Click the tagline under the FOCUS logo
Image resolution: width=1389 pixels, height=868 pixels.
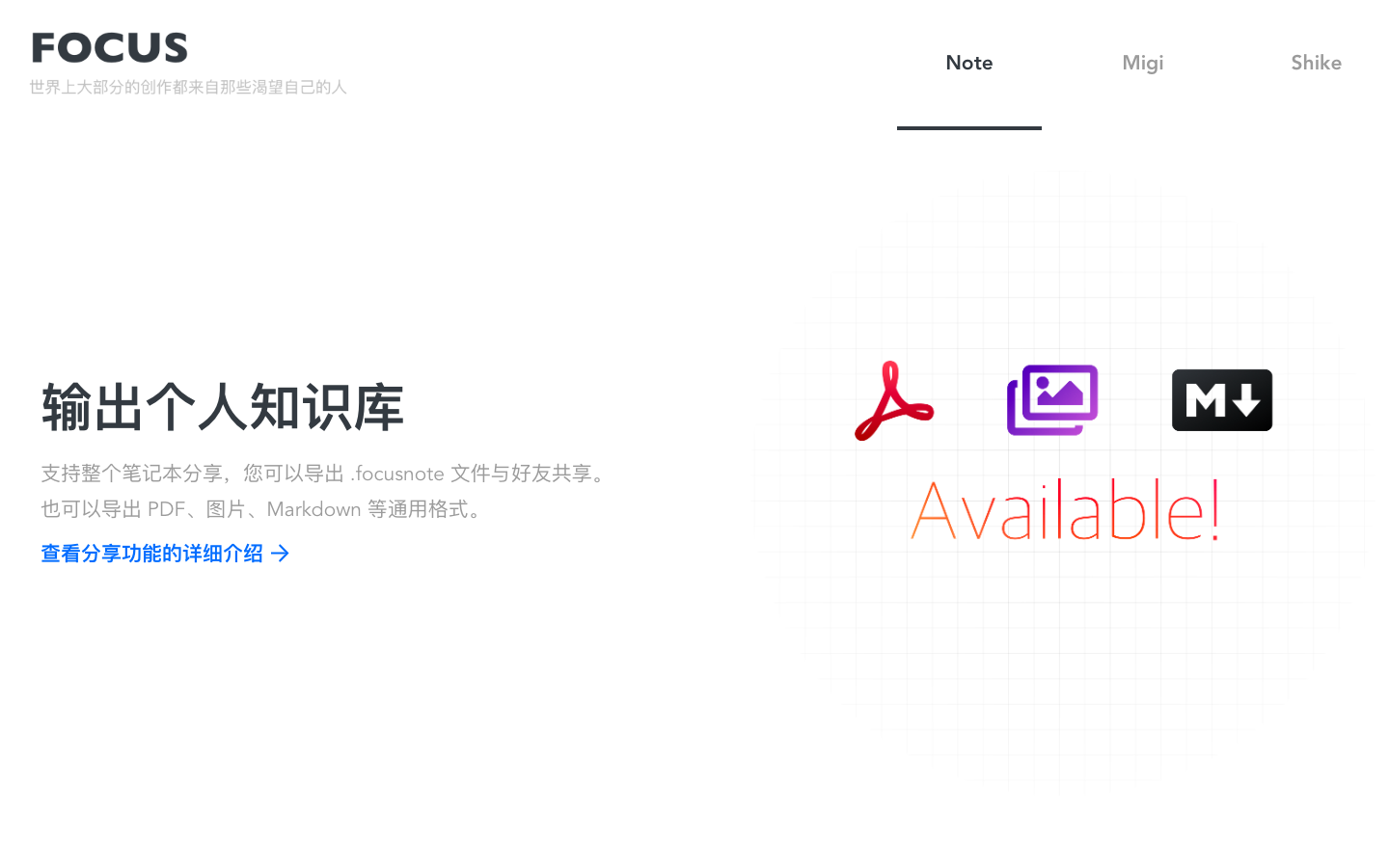[188, 87]
